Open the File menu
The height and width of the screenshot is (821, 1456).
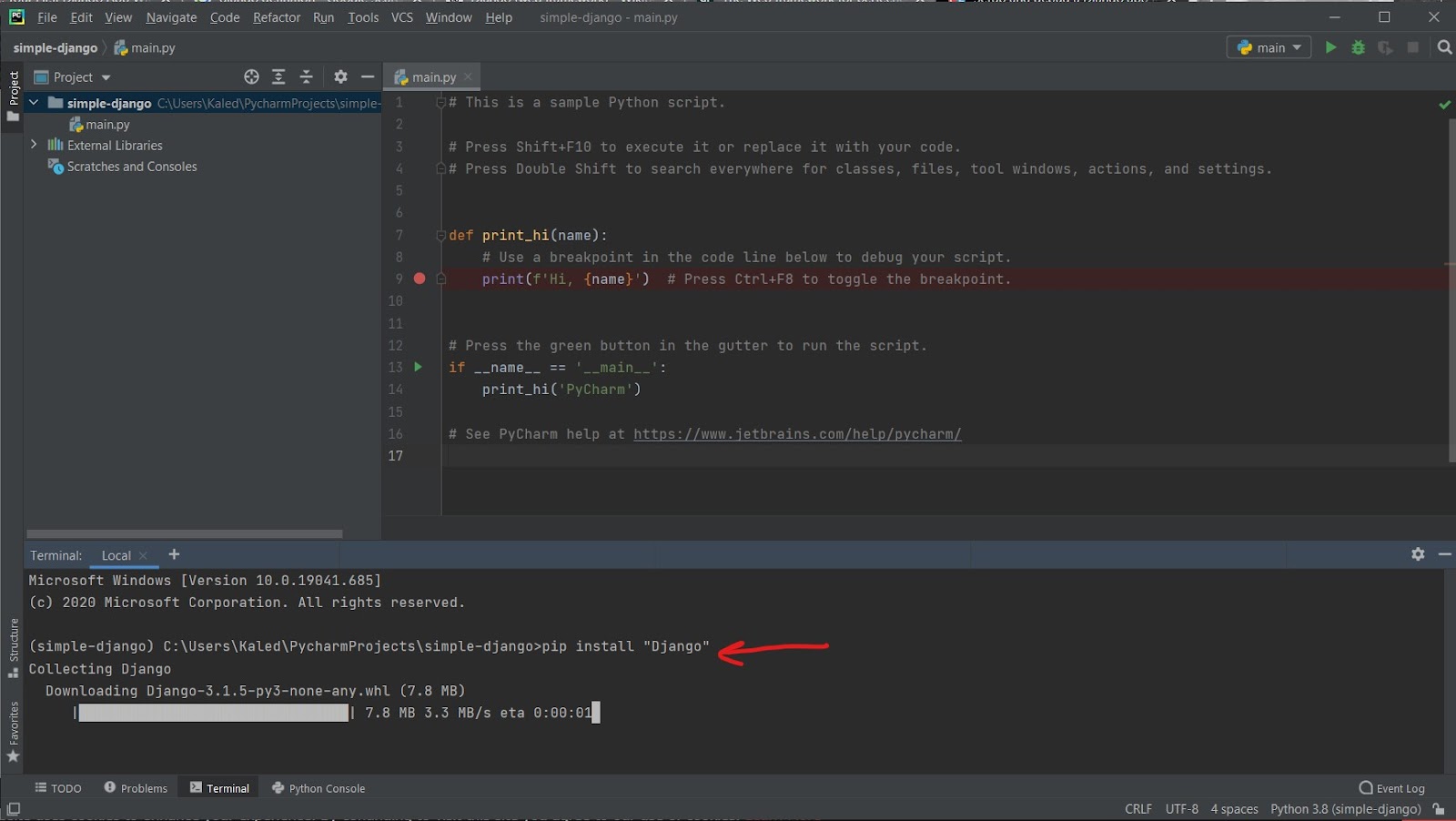(47, 17)
